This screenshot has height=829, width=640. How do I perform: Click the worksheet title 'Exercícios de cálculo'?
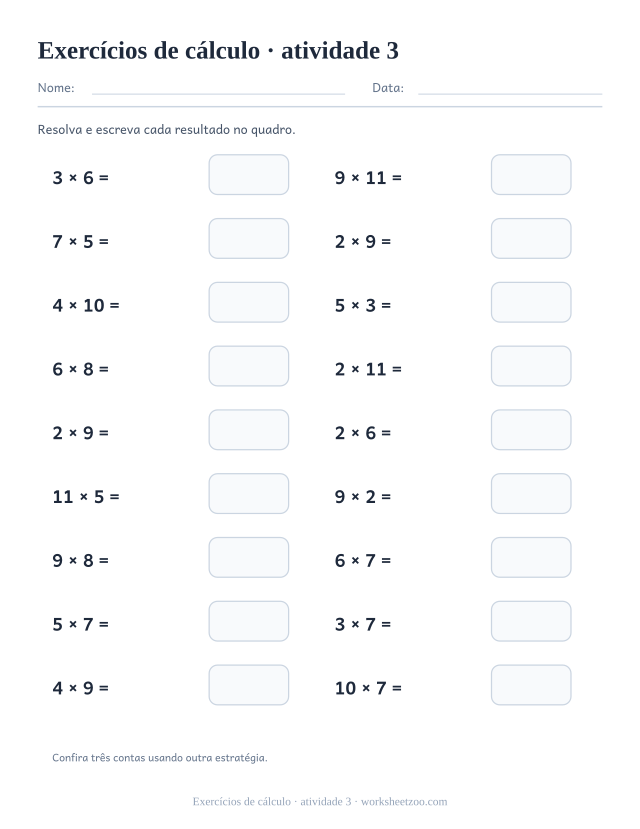[x=149, y=51]
